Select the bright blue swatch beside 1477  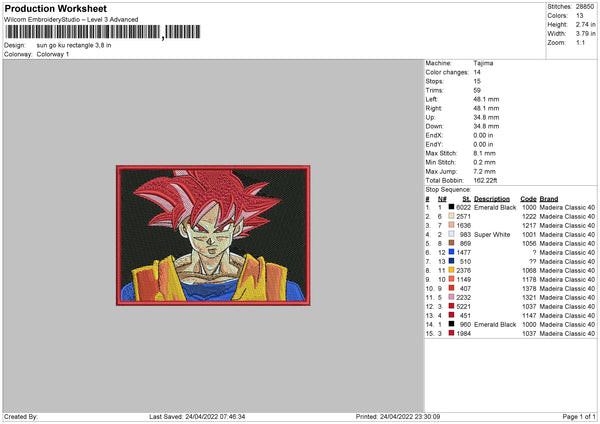point(451,252)
